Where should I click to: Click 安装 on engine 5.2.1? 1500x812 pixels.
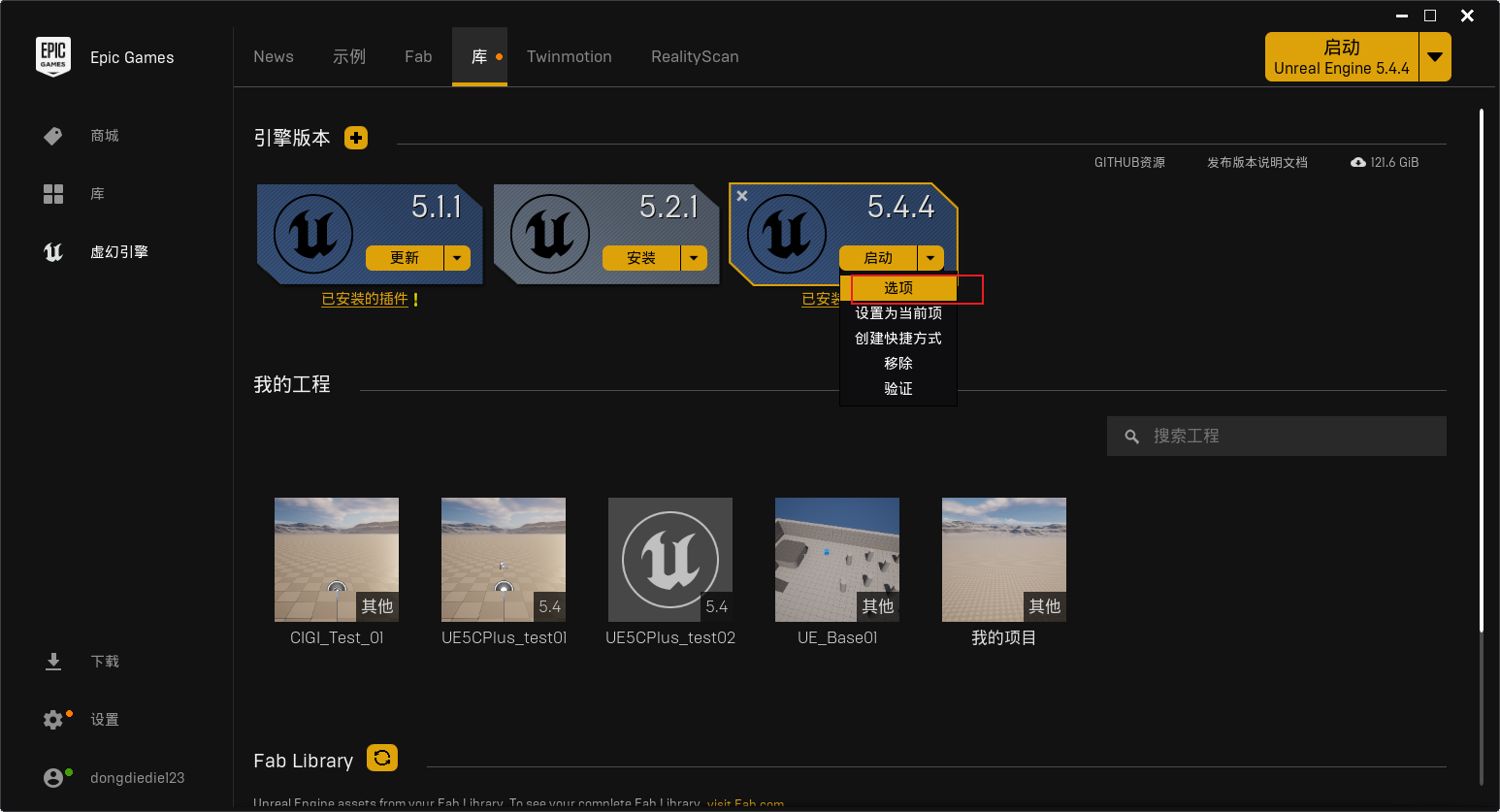coord(641,258)
